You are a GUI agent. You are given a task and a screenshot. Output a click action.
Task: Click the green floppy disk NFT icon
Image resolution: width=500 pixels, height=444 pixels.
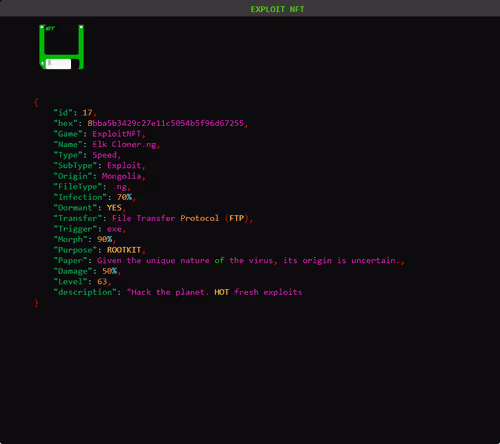coord(61,47)
